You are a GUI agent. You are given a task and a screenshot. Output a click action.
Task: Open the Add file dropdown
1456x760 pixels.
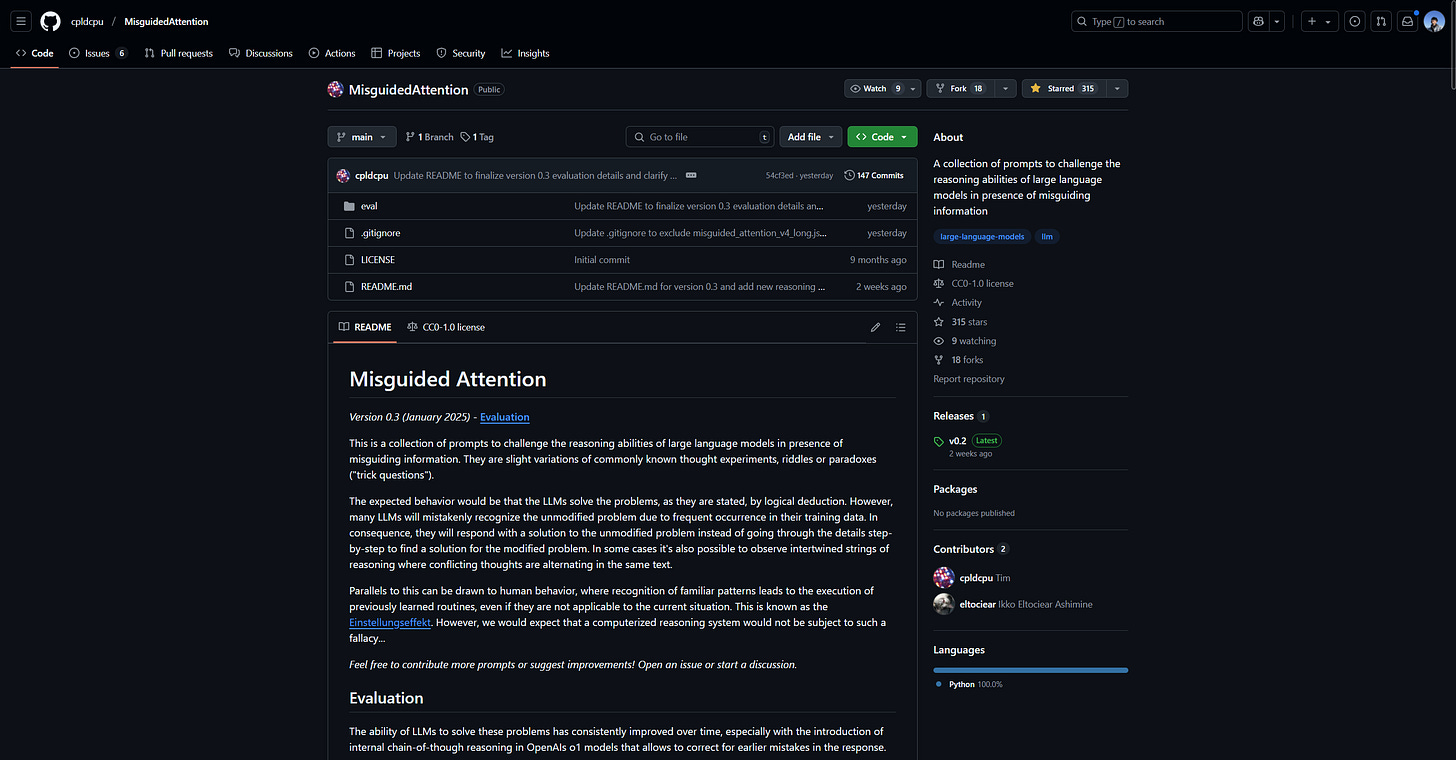811,137
